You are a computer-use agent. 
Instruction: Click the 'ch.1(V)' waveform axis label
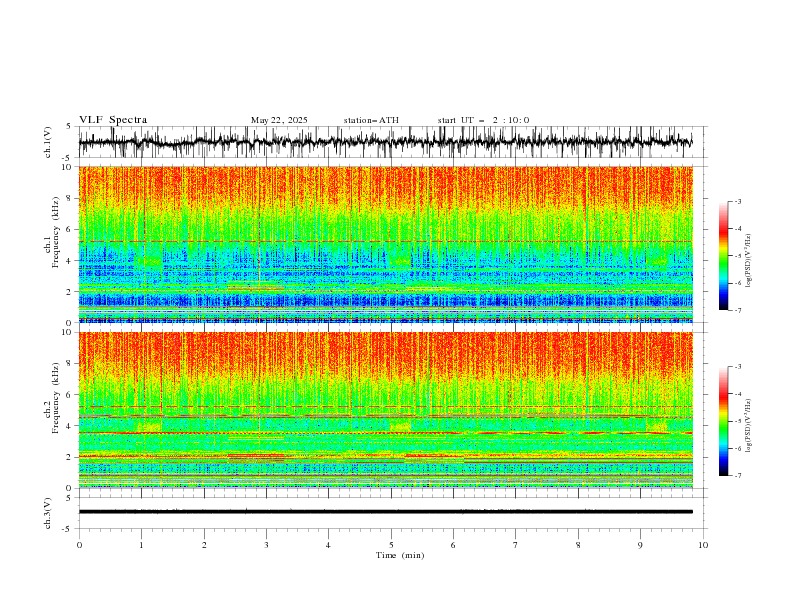click(48, 142)
